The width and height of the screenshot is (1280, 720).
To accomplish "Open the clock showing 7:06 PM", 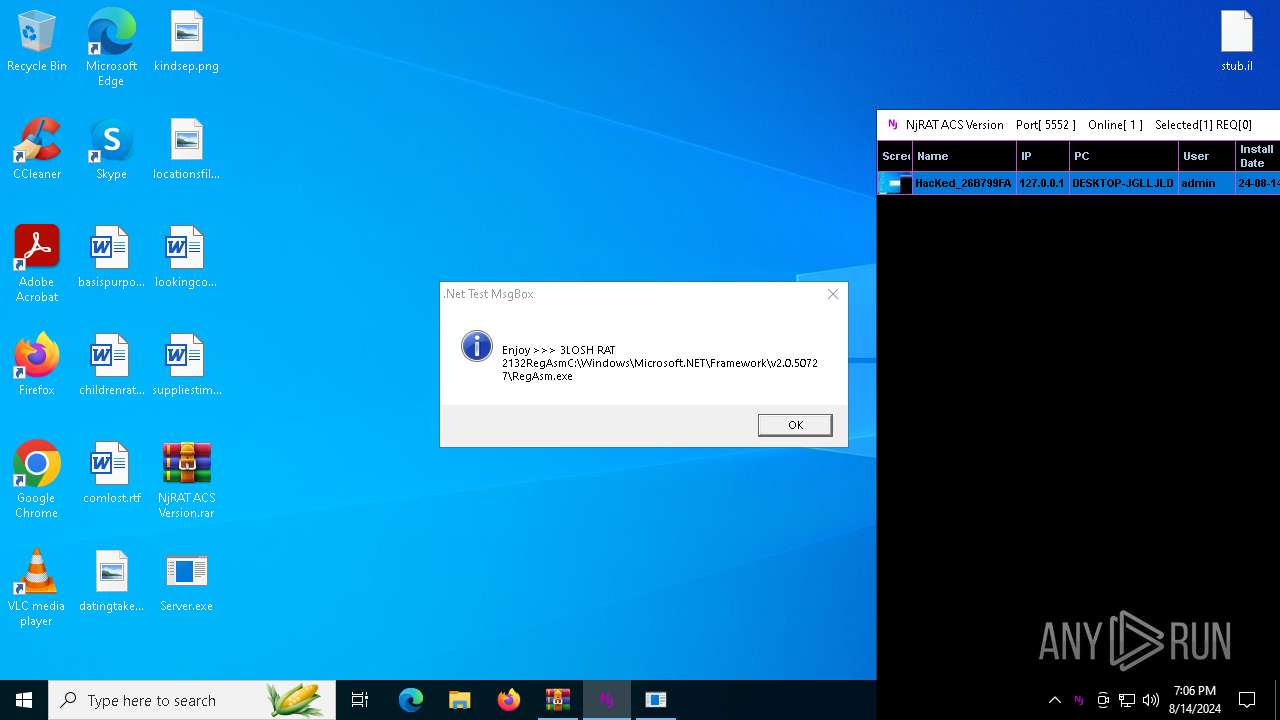I will coord(1195,700).
